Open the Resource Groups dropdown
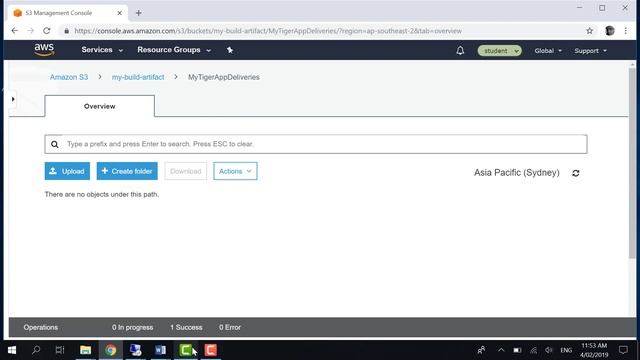 pyautogui.click(x=174, y=50)
